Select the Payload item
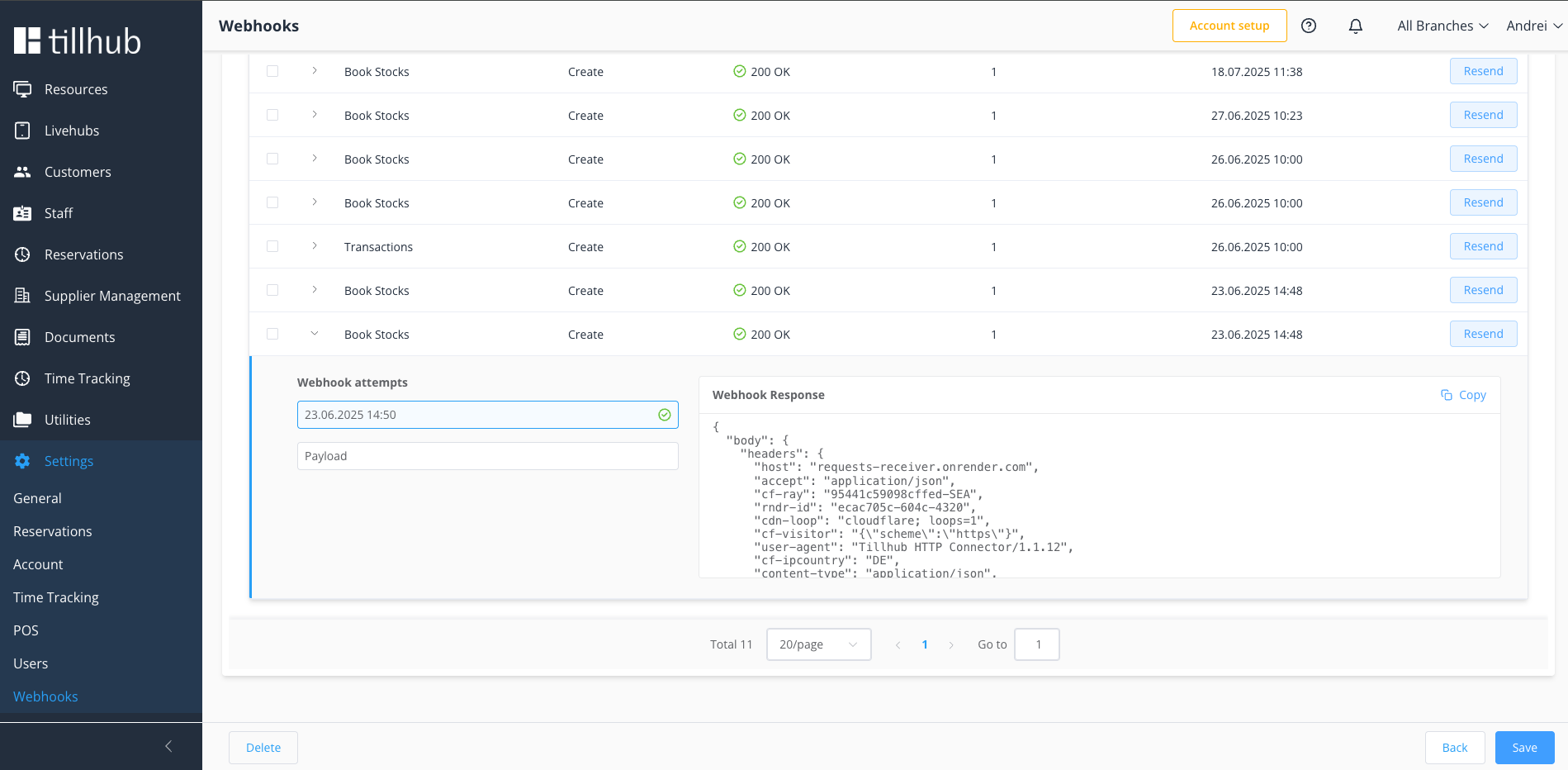 pos(488,456)
